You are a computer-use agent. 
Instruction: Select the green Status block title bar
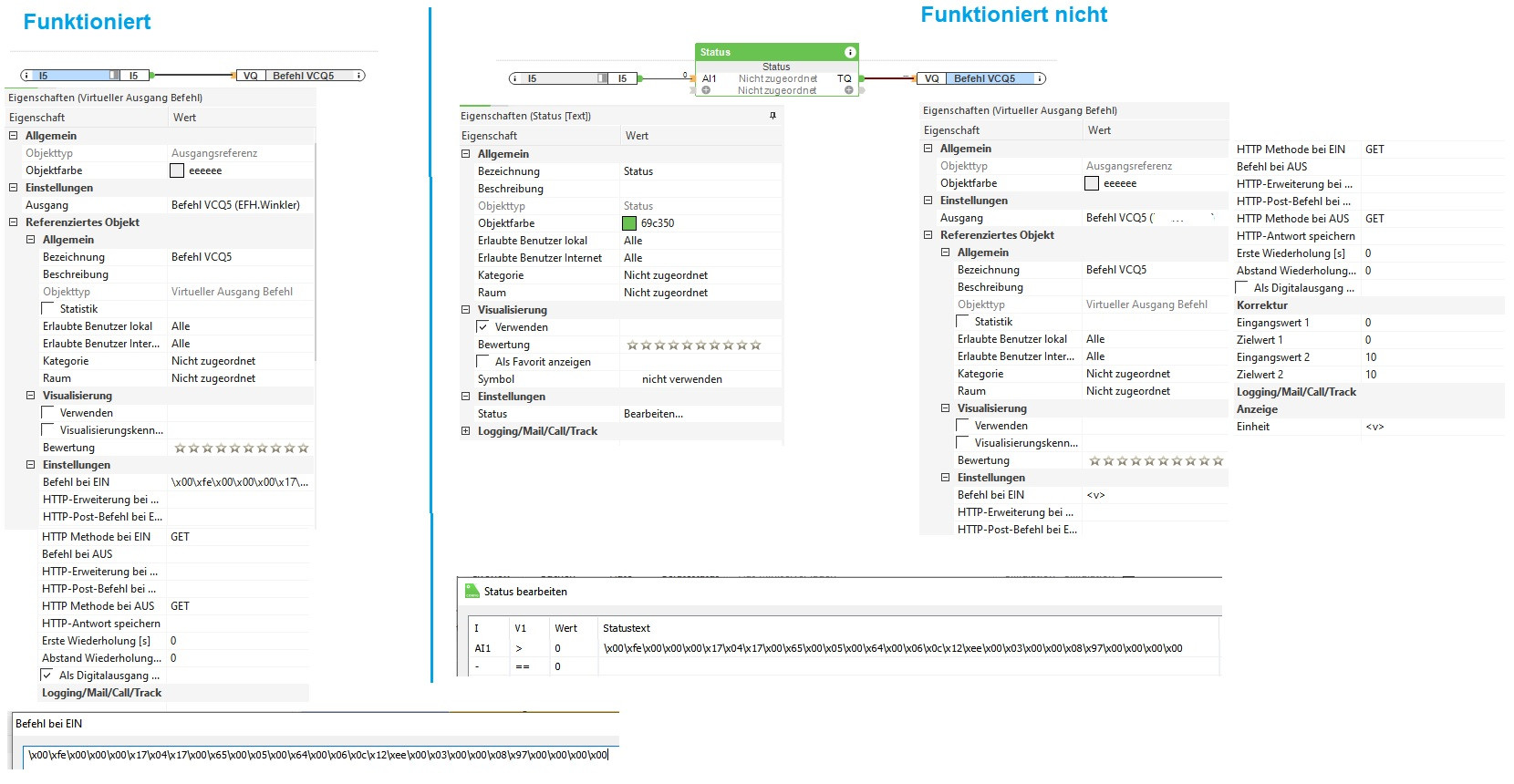point(777,52)
